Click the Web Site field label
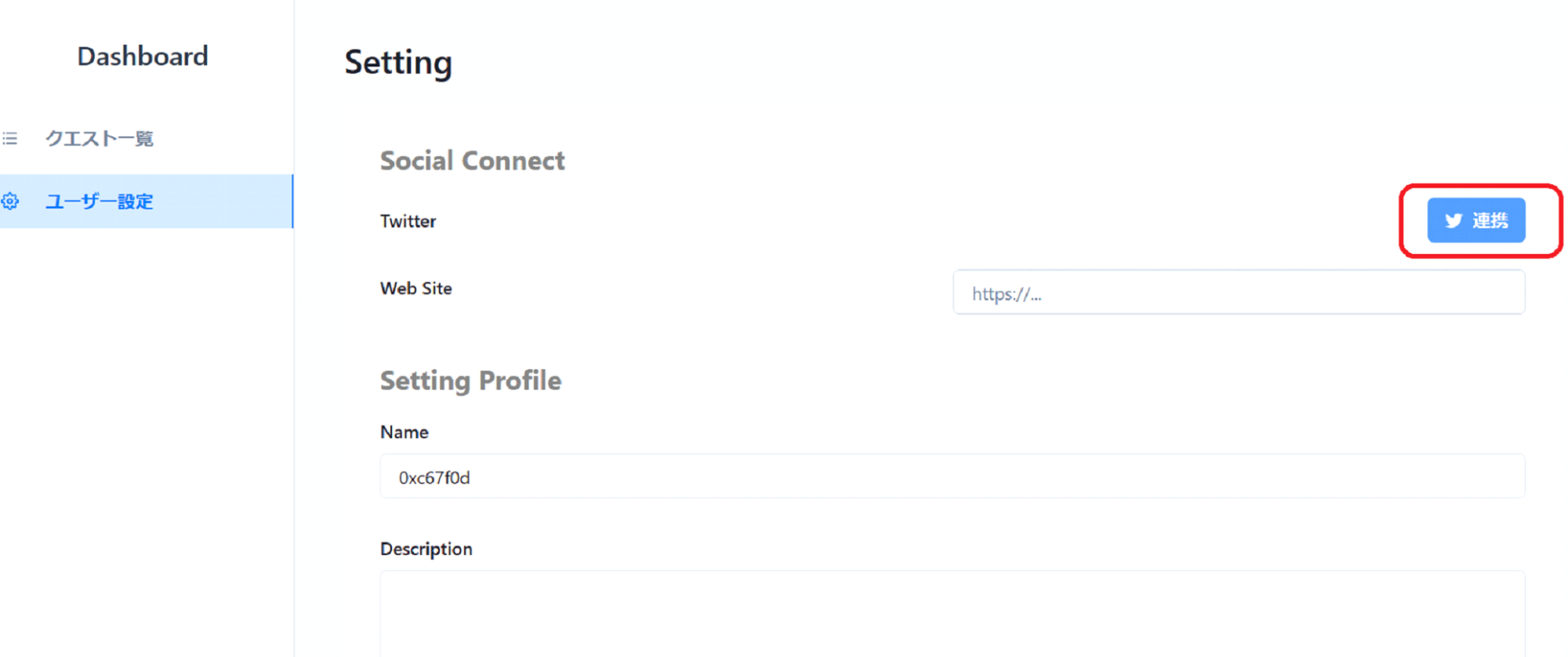 point(416,289)
